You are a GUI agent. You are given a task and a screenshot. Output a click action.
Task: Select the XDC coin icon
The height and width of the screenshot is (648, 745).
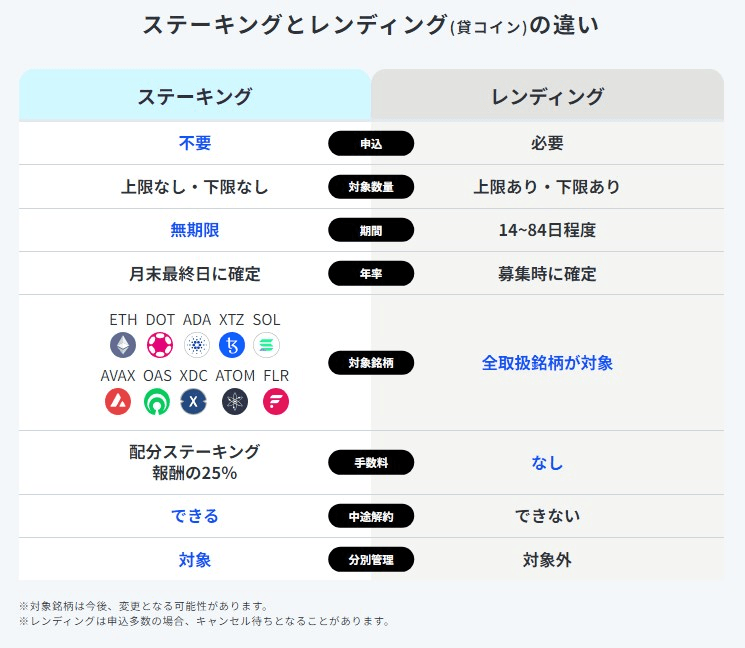coord(193,401)
